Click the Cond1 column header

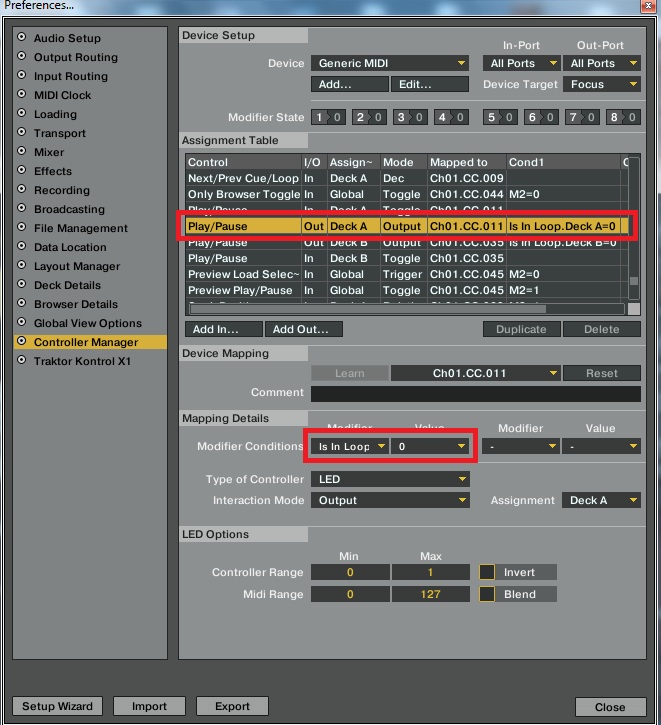pos(563,162)
